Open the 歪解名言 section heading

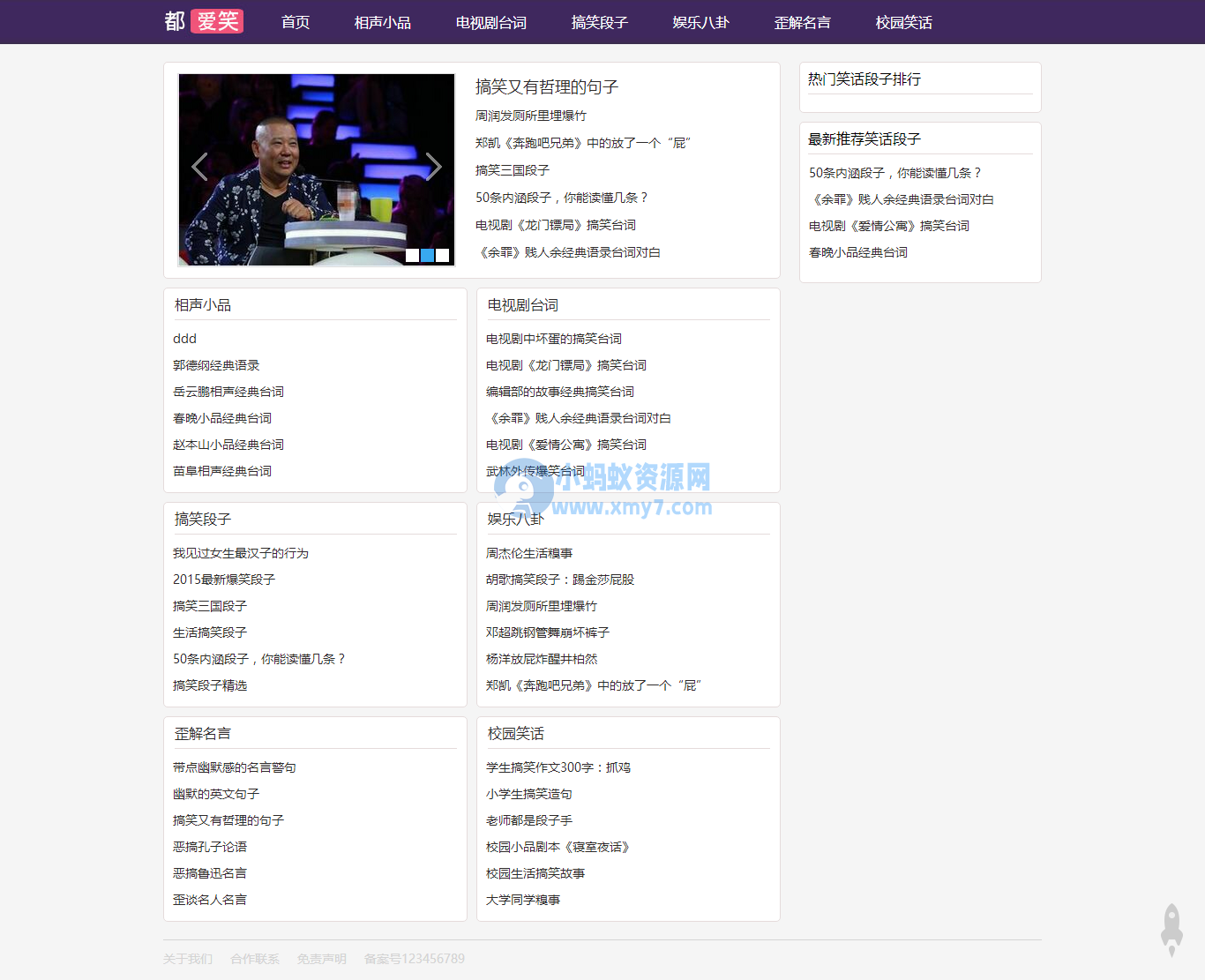point(203,734)
